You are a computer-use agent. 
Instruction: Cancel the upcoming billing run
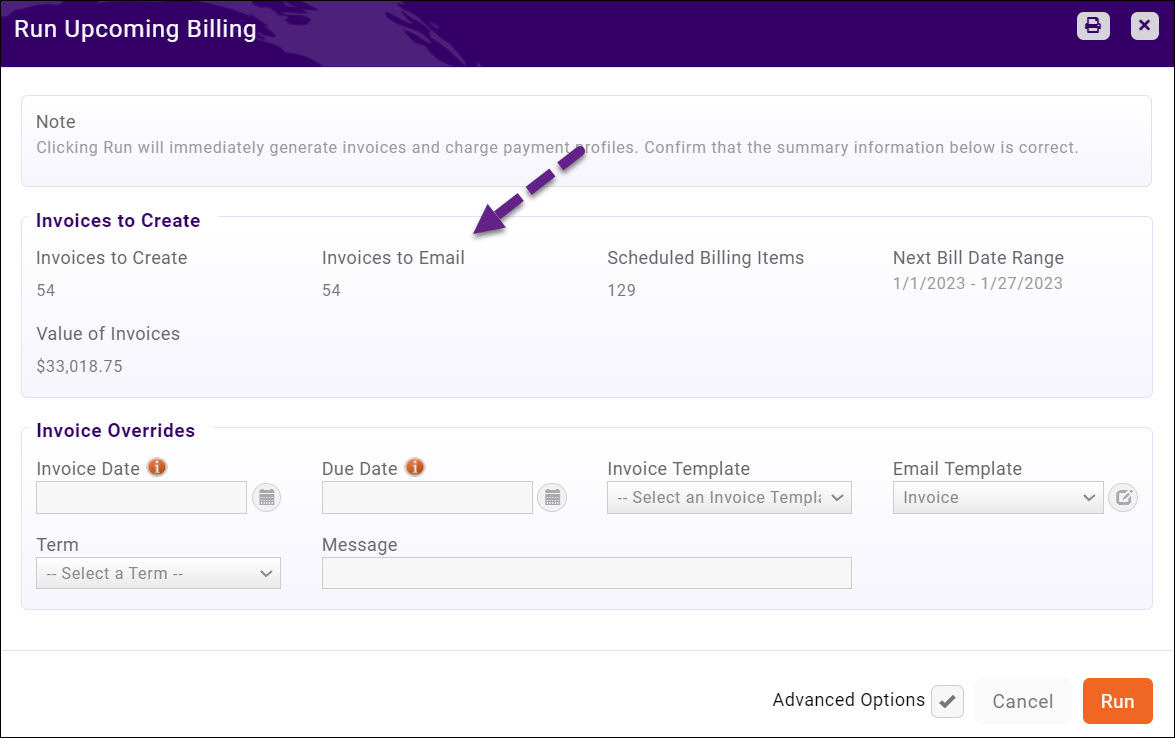coord(1022,701)
